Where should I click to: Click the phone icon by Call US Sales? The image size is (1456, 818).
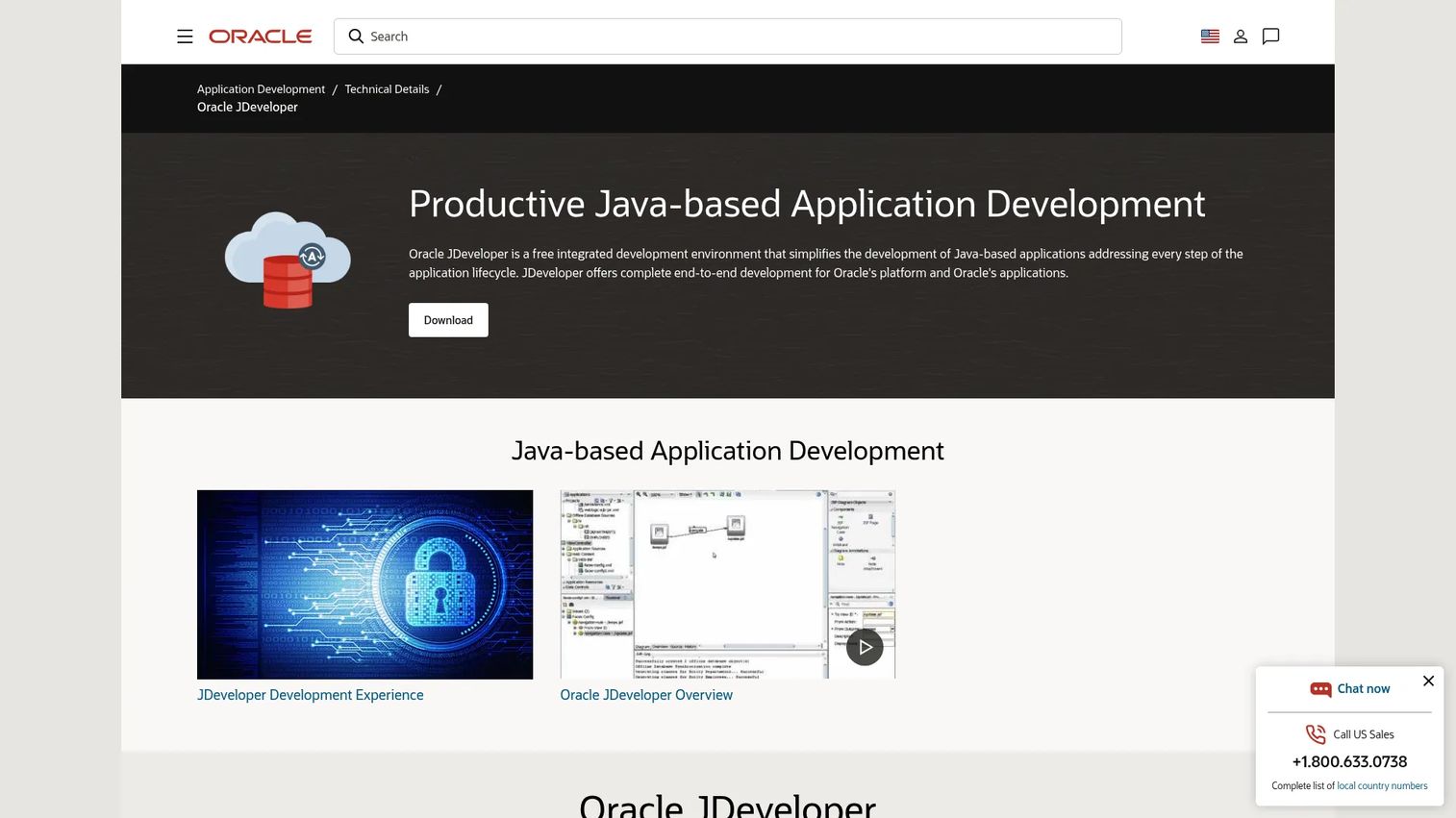[x=1316, y=734]
